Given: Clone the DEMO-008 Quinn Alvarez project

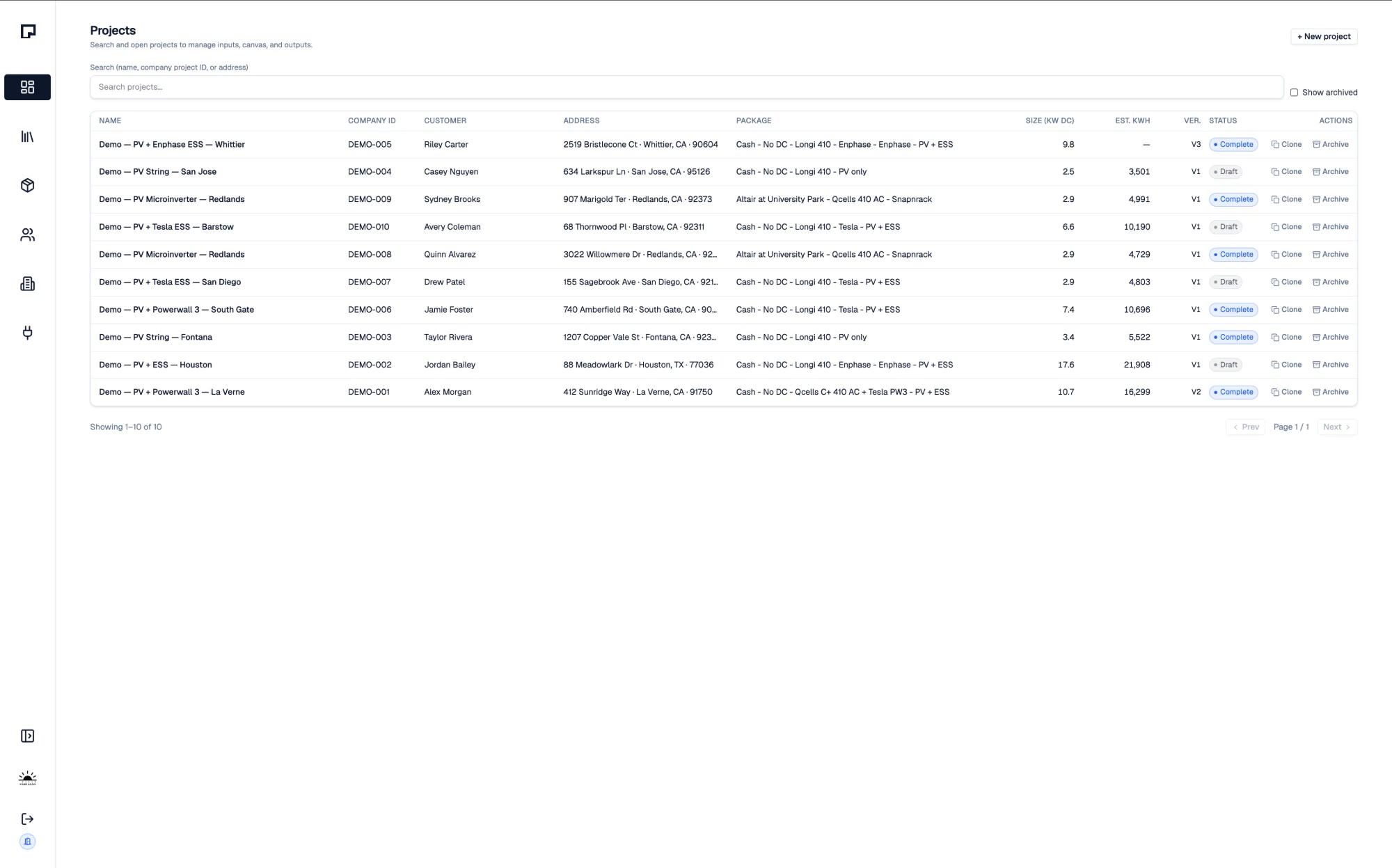Looking at the screenshot, I should pyautogui.click(x=1286, y=254).
